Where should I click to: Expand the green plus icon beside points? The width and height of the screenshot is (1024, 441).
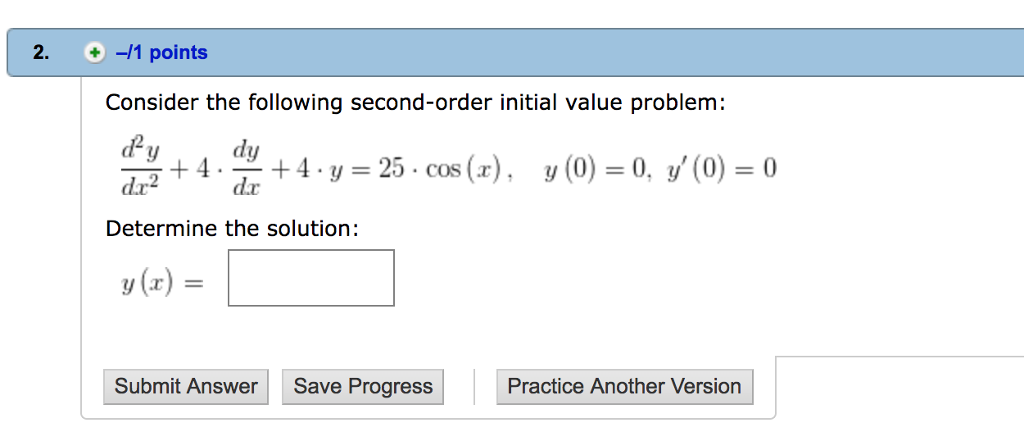95,53
